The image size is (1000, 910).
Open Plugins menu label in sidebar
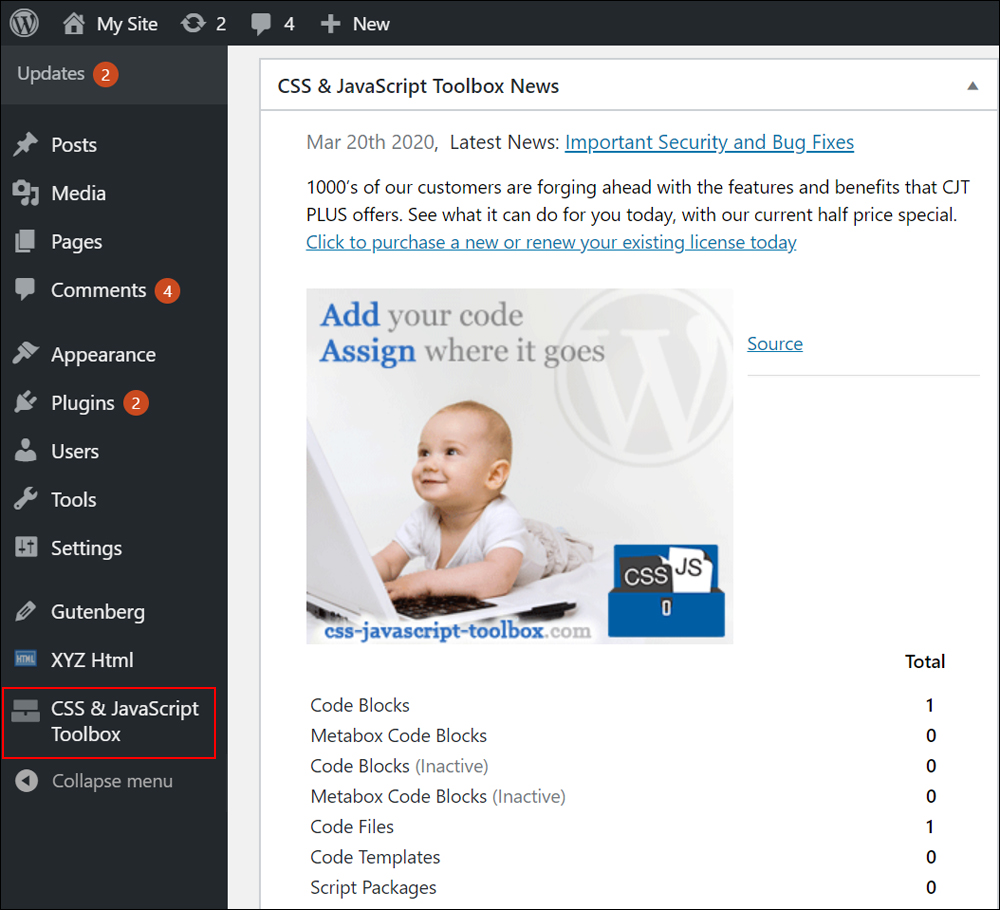tap(83, 403)
